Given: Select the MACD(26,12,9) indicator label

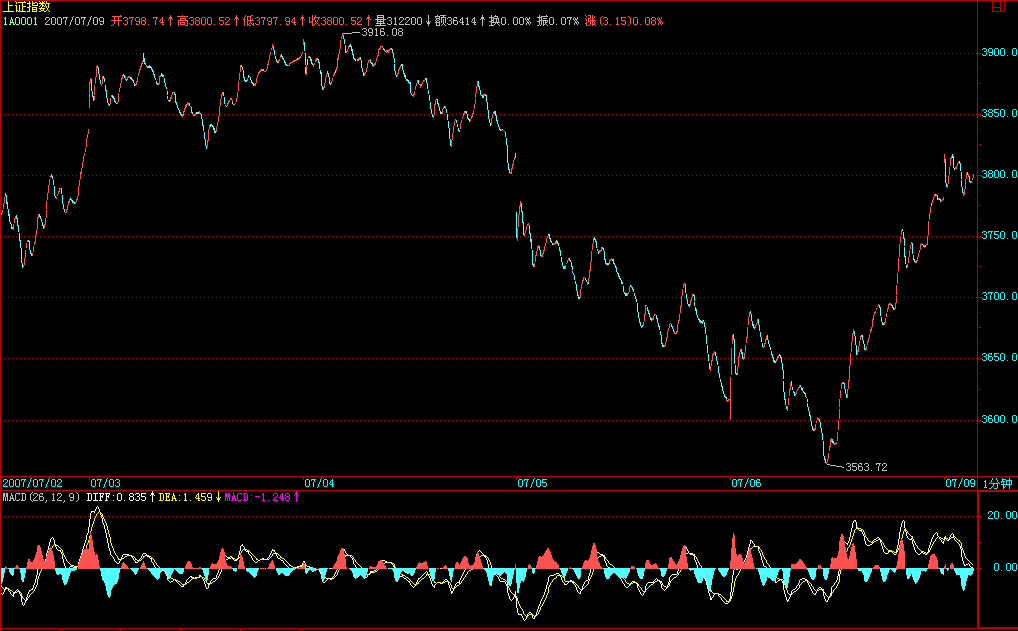Looking at the screenshot, I should 42,496.
